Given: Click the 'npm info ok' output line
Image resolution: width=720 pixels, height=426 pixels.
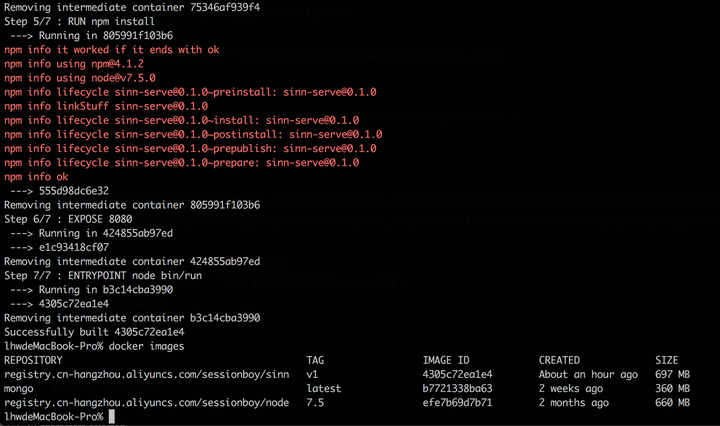Looking at the screenshot, I should pyautogui.click(x=36, y=177).
